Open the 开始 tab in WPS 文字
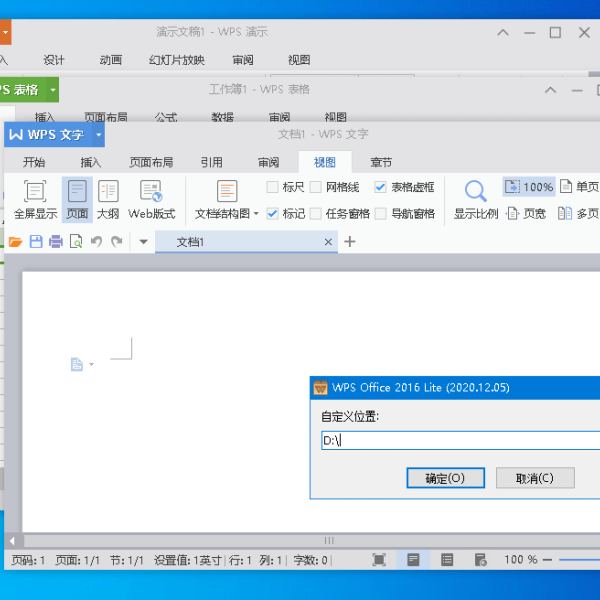The height and width of the screenshot is (600, 600). point(34,162)
